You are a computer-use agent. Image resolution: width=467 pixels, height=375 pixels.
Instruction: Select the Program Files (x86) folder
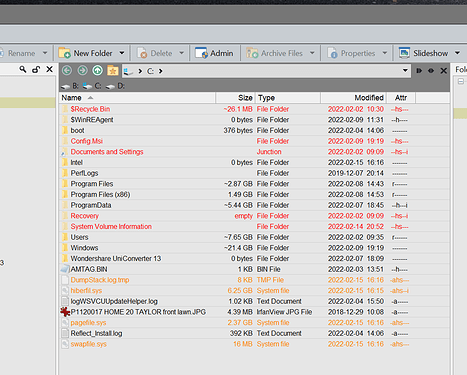tap(100, 194)
